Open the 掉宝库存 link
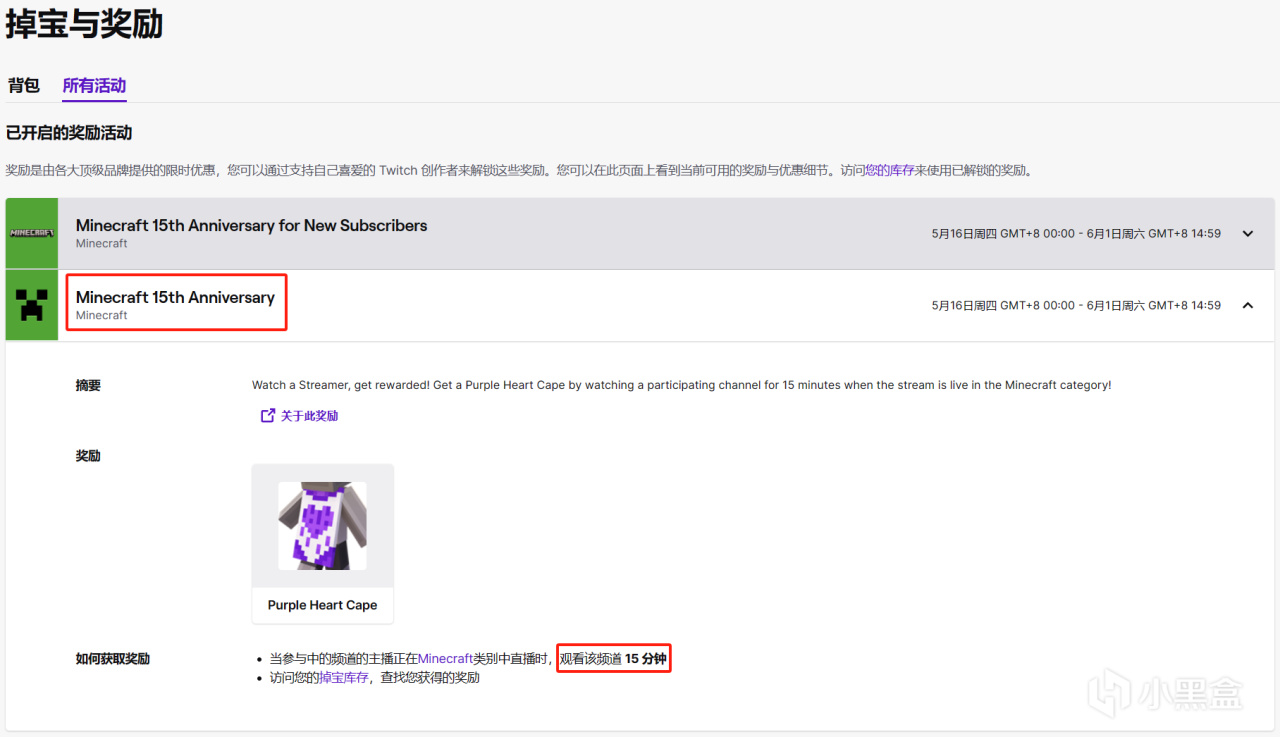Image resolution: width=1280 pixels, height=737 pixels. coord(344,678)
